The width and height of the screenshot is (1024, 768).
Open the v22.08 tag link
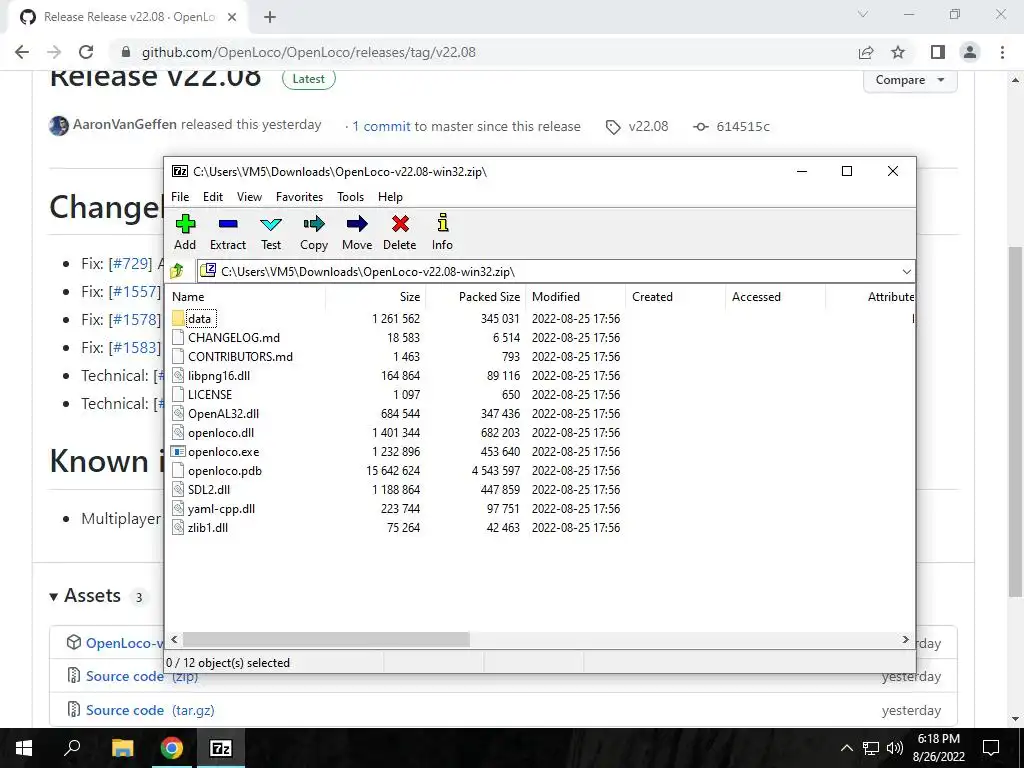click(x=637, y=127)
